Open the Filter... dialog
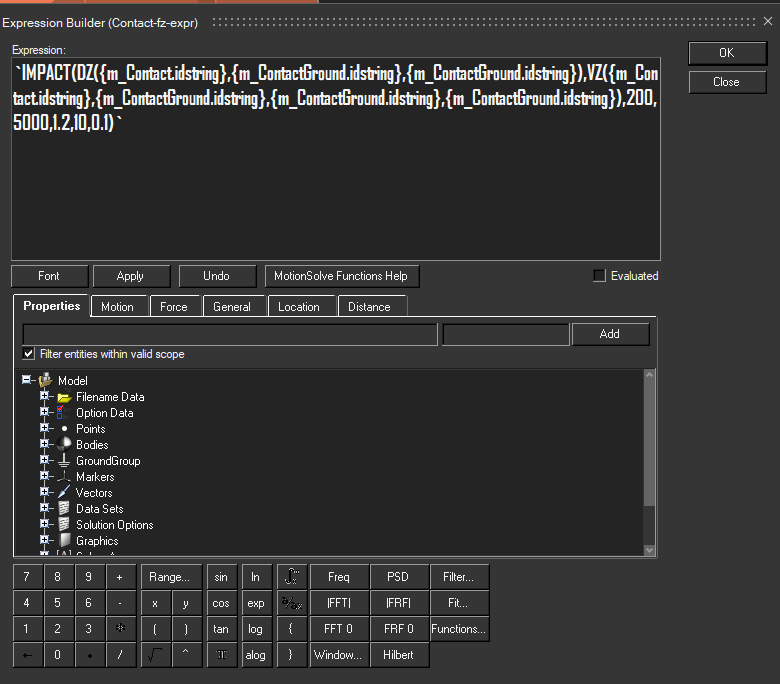Image resolution: width=780 pixels, height=684 pixels. coord(459,577)
